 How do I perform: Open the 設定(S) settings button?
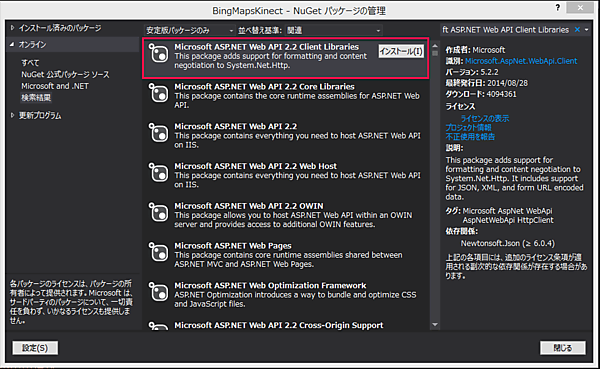[x=35, y=348]
